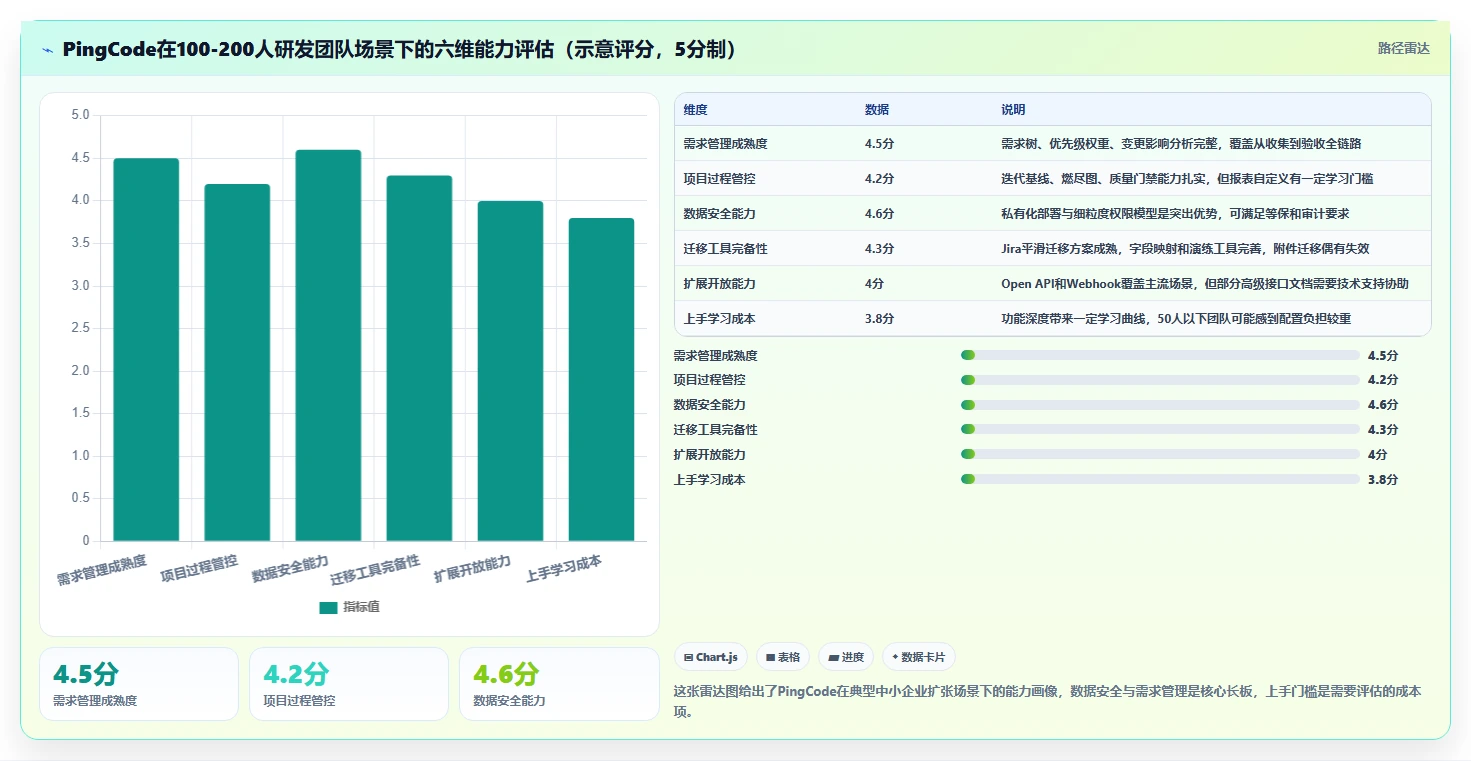Click the description starting with Open API和Webhook
This screenshot has height=761, width=1471.
[1205, 284]
